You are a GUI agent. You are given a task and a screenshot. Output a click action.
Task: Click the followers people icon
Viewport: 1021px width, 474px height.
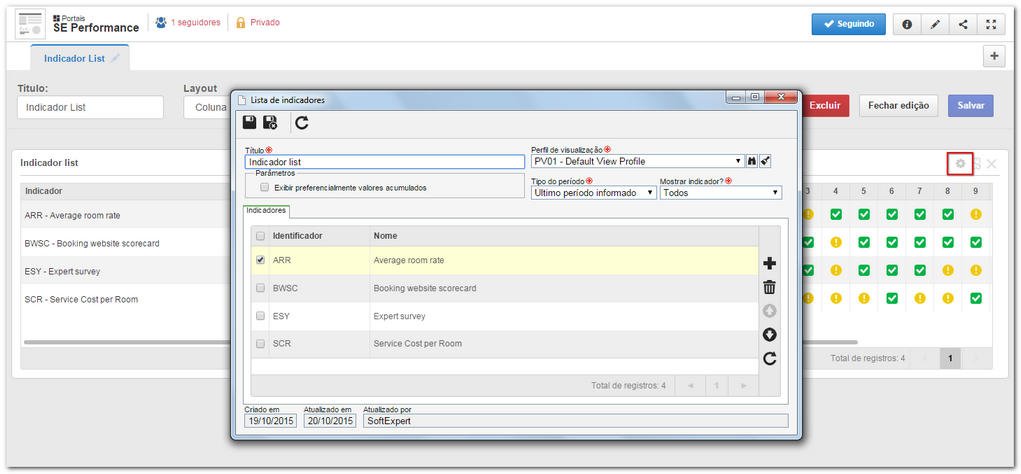(161, 22)
